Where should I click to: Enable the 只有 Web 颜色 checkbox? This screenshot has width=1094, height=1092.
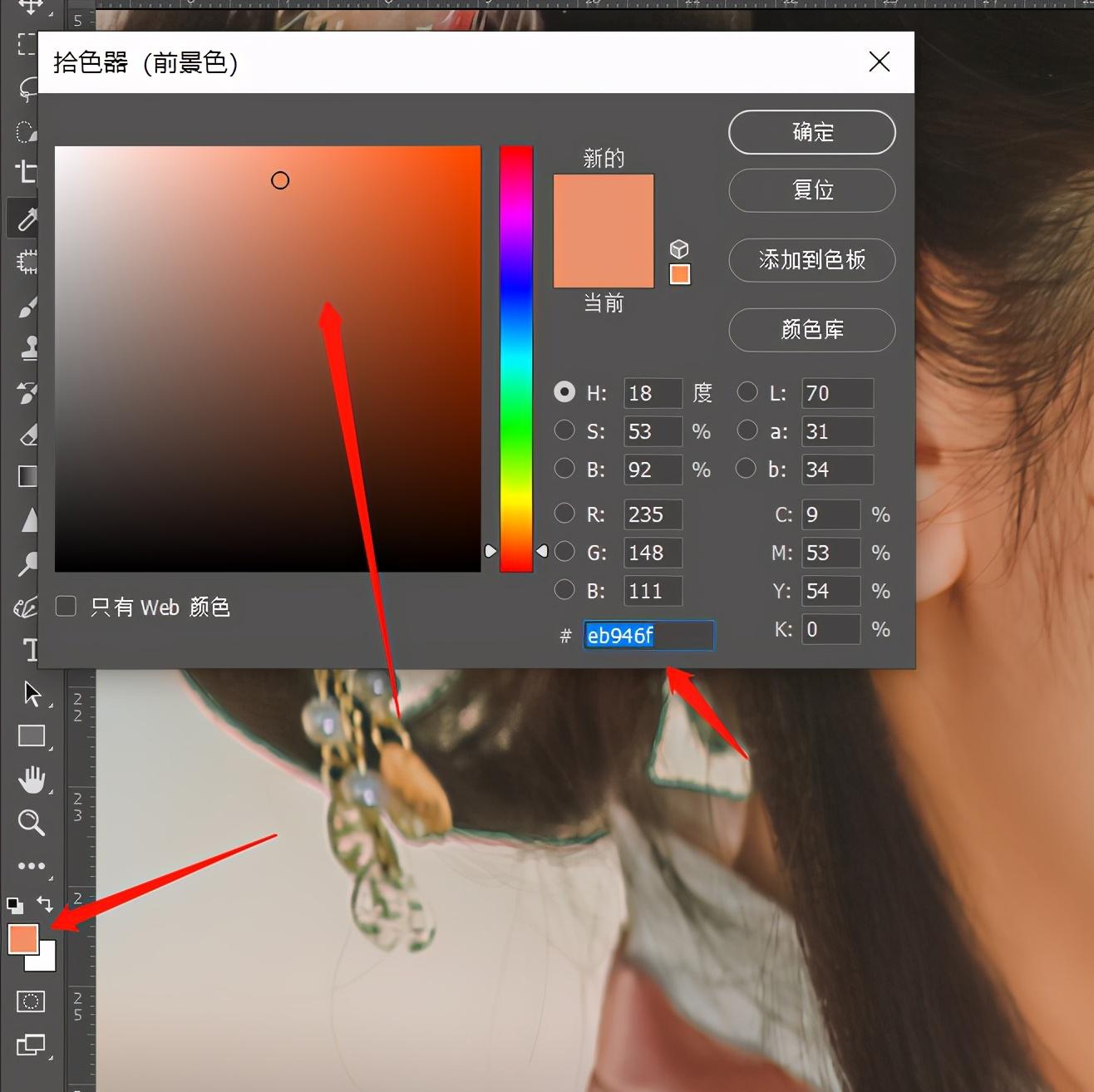pyautogui.click(x=66, y=607)
